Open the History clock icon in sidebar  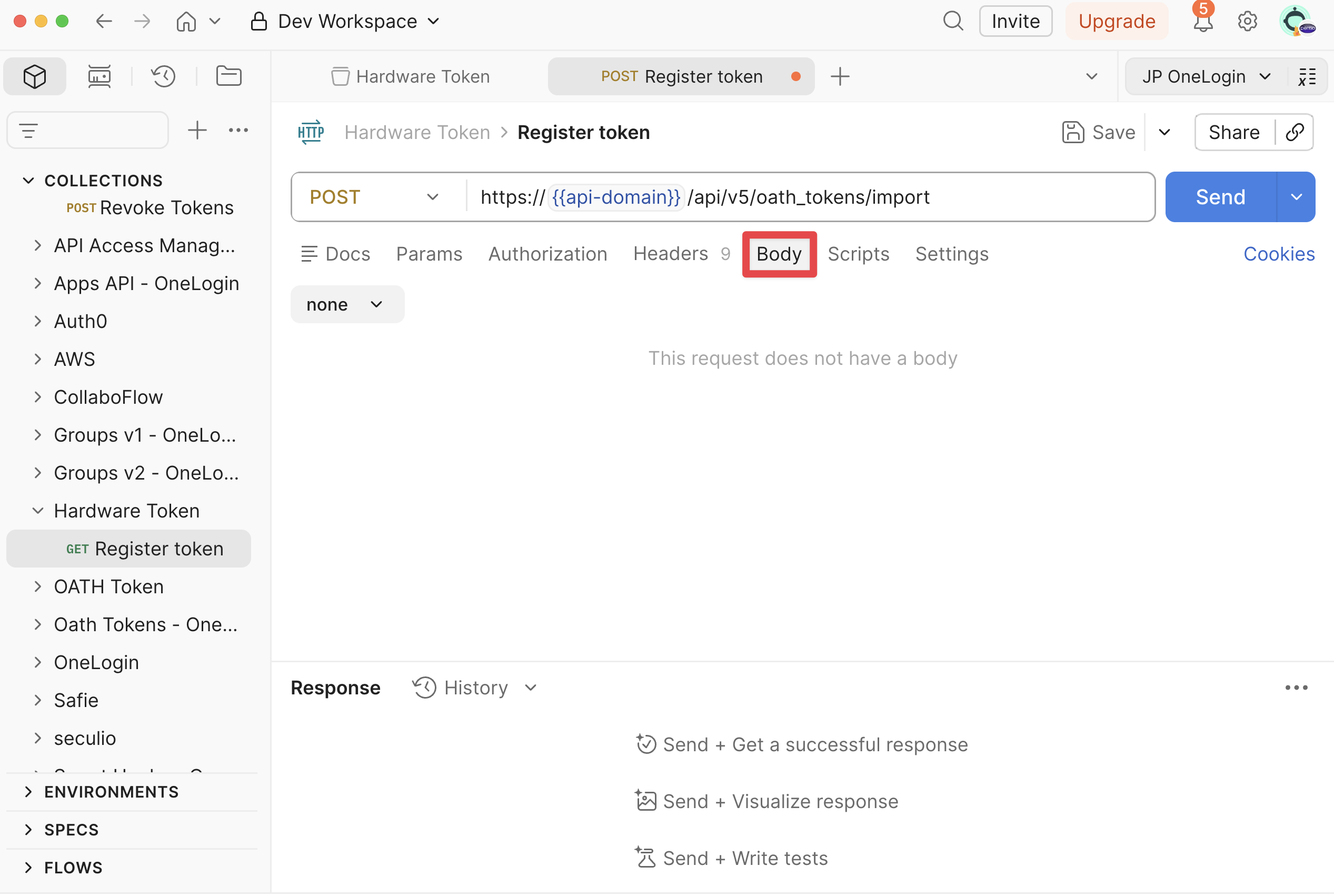tap(164, 76)
